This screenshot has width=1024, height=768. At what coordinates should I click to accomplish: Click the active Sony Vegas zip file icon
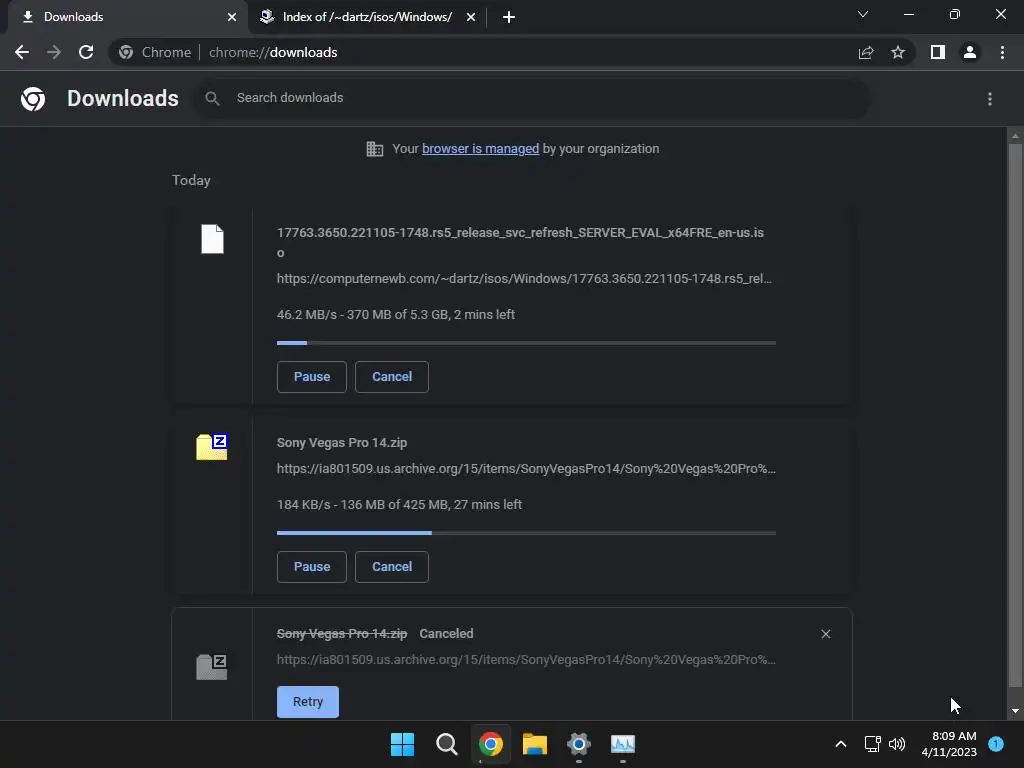(212, 447)
